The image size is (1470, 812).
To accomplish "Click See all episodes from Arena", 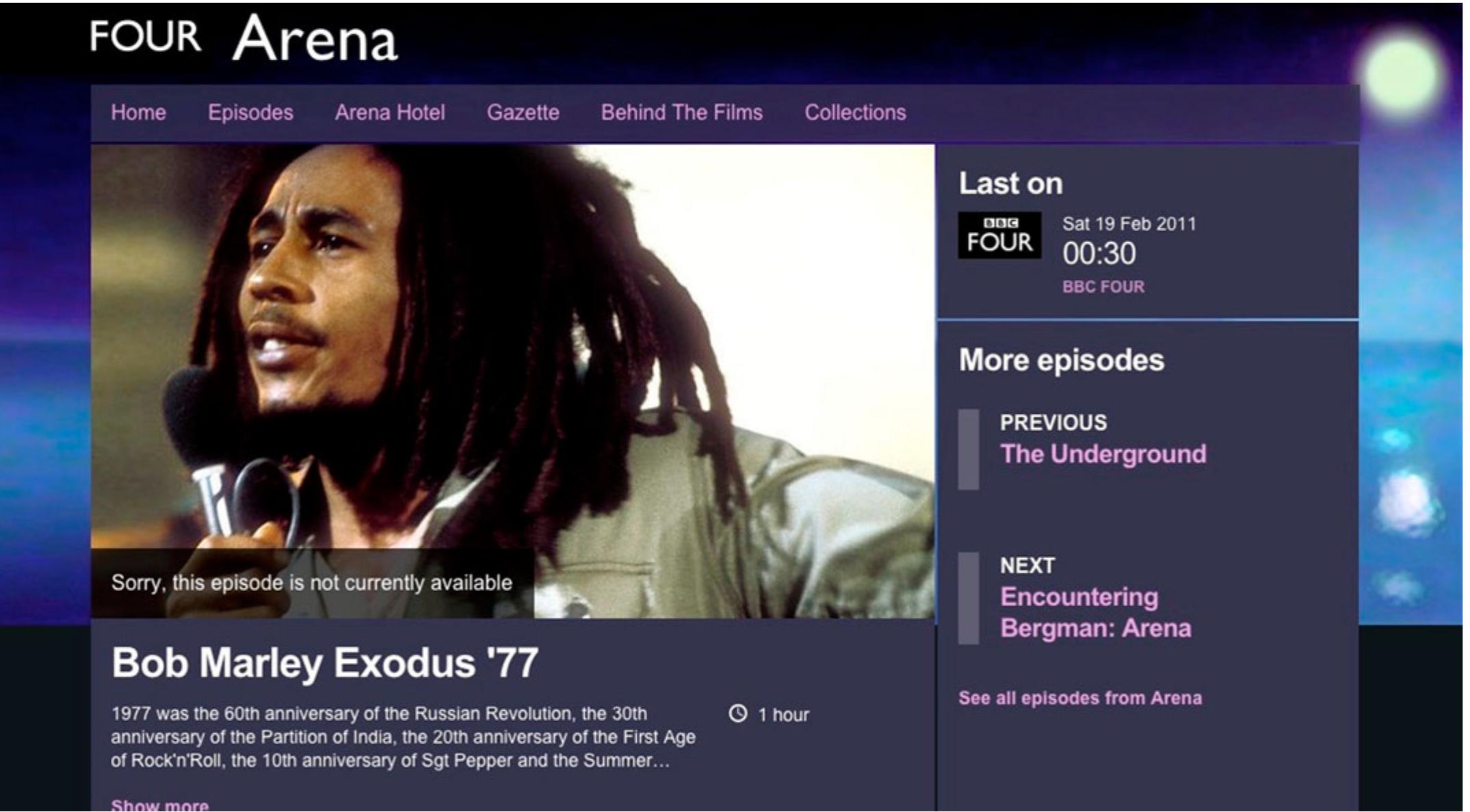I will pos(1079,698).
